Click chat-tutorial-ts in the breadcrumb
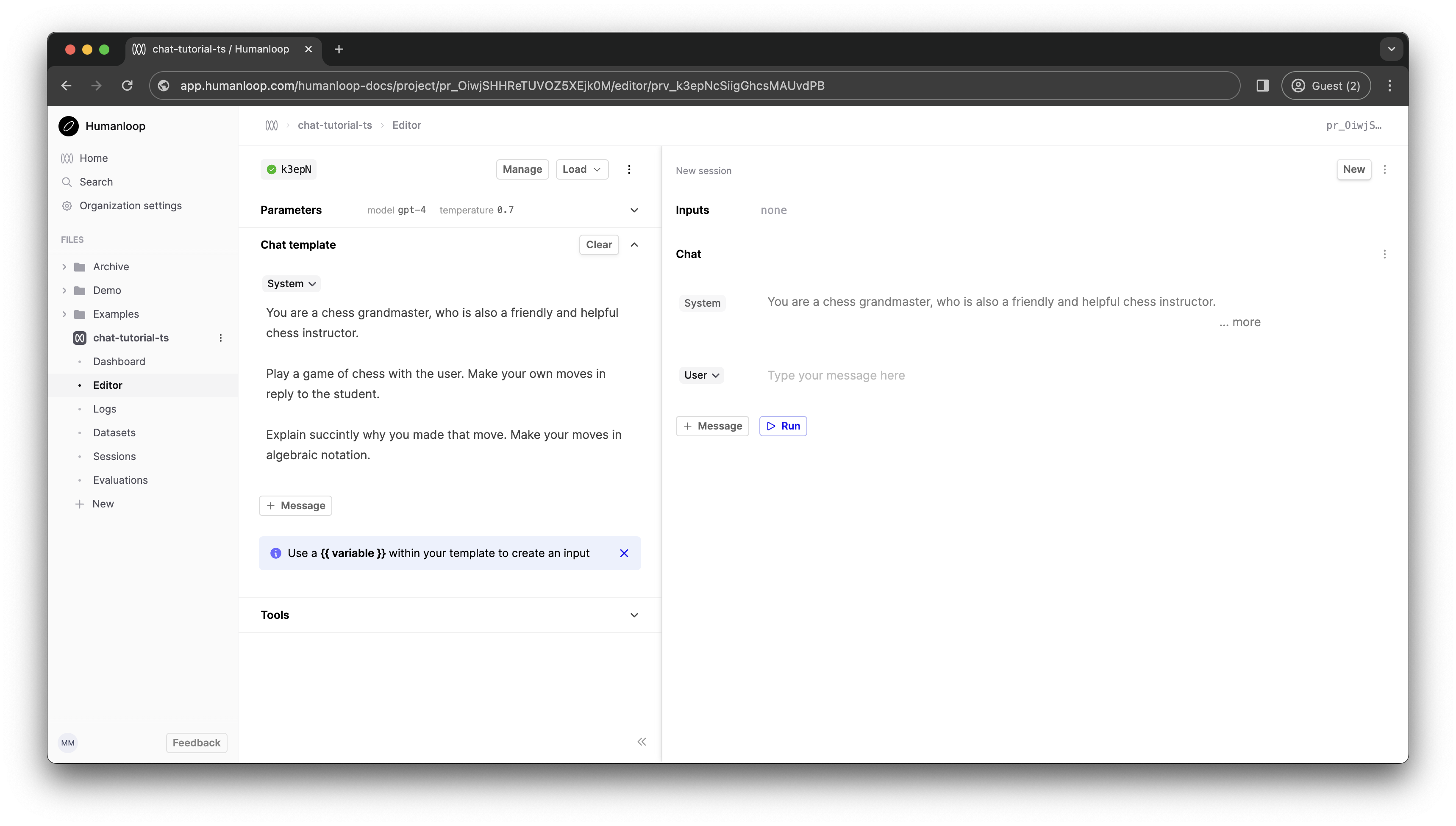The width and height of the screenshot is (1456, 826). pos(334,125)
